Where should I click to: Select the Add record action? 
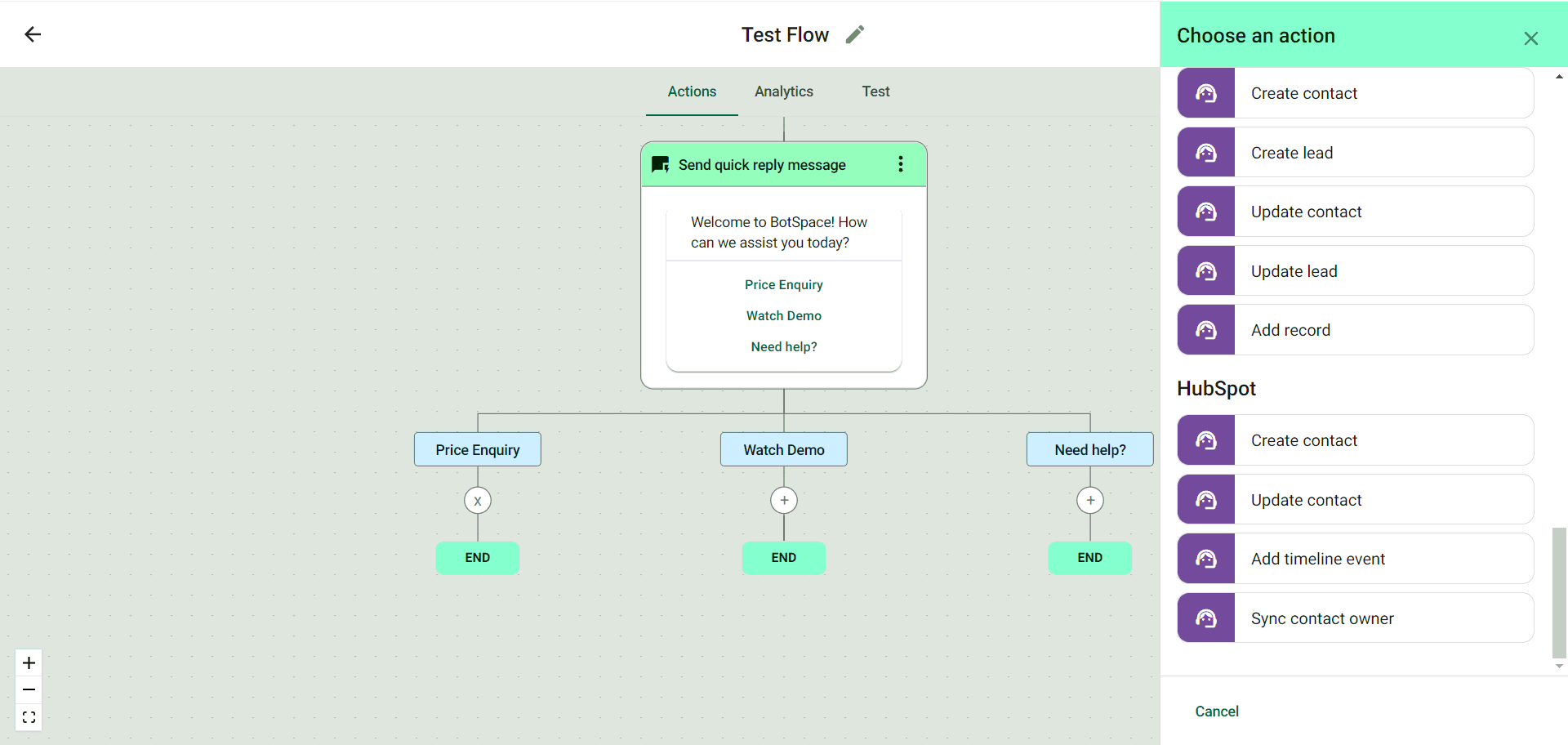click(1356, 330)
